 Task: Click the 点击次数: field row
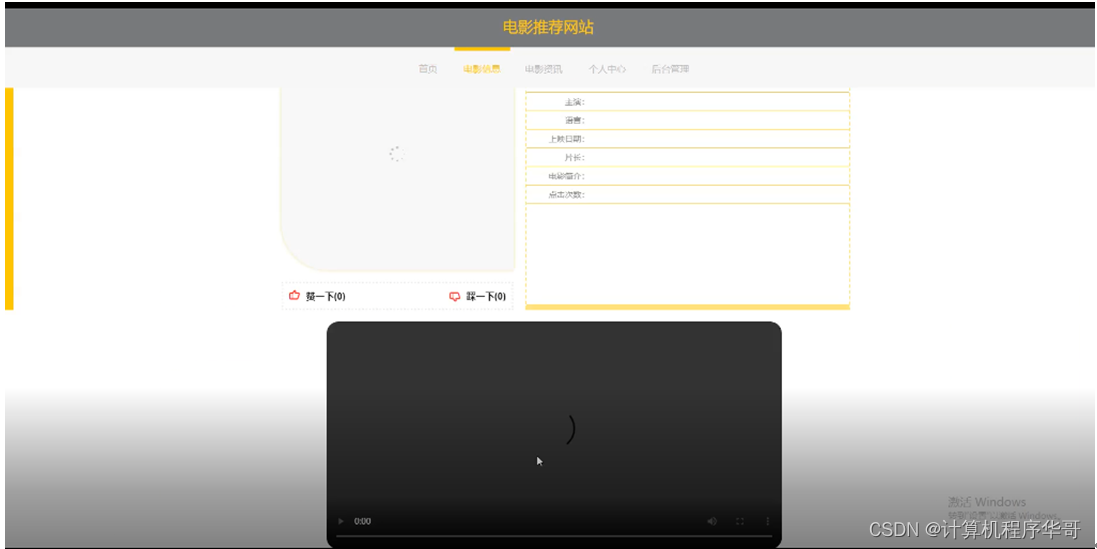point(688,194)
